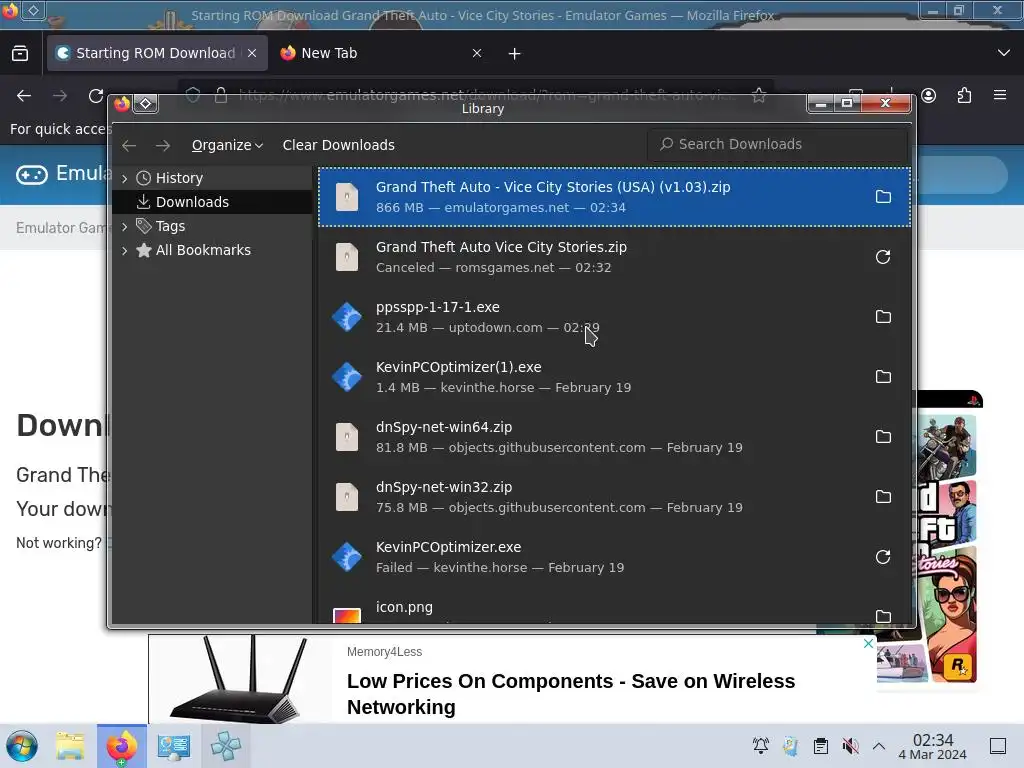The height and width of the screenshot is (768, 1024).
Task: Click the ppsspp-1-17-1.exe file icon
Action: tap(347, 317)
